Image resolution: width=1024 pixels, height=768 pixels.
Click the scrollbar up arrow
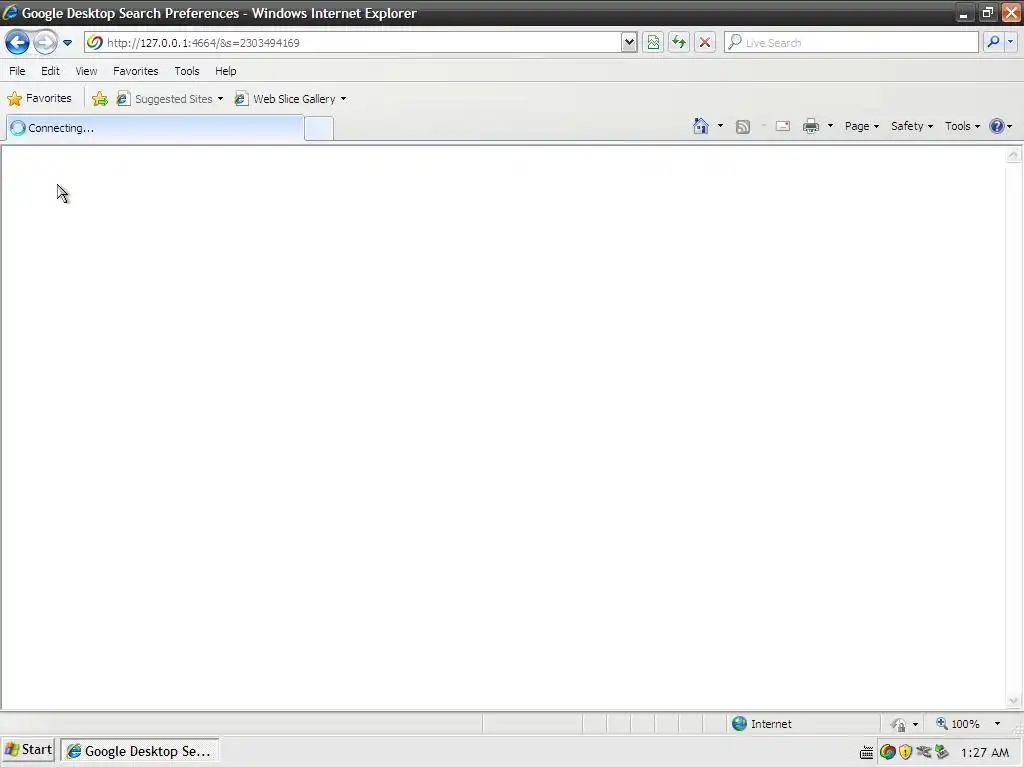click(x=1013, y=155)
